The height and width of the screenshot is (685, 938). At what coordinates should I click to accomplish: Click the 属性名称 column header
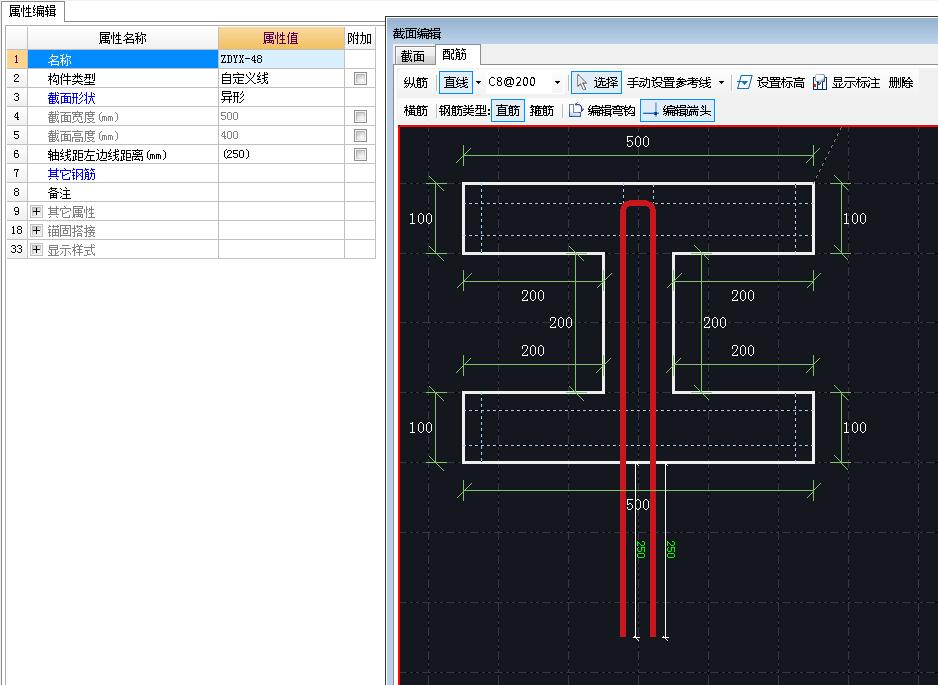click(x=123, y=38)
